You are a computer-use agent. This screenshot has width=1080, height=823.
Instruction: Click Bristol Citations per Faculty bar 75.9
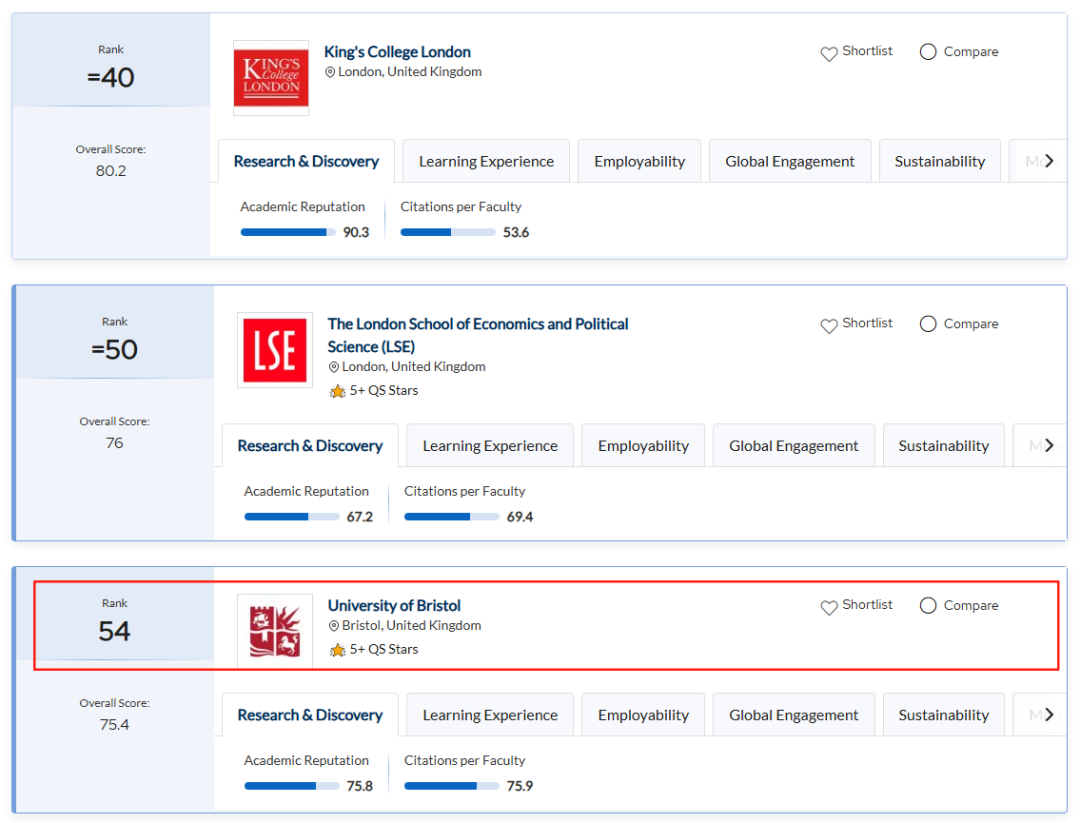click(x=452, y=786)
